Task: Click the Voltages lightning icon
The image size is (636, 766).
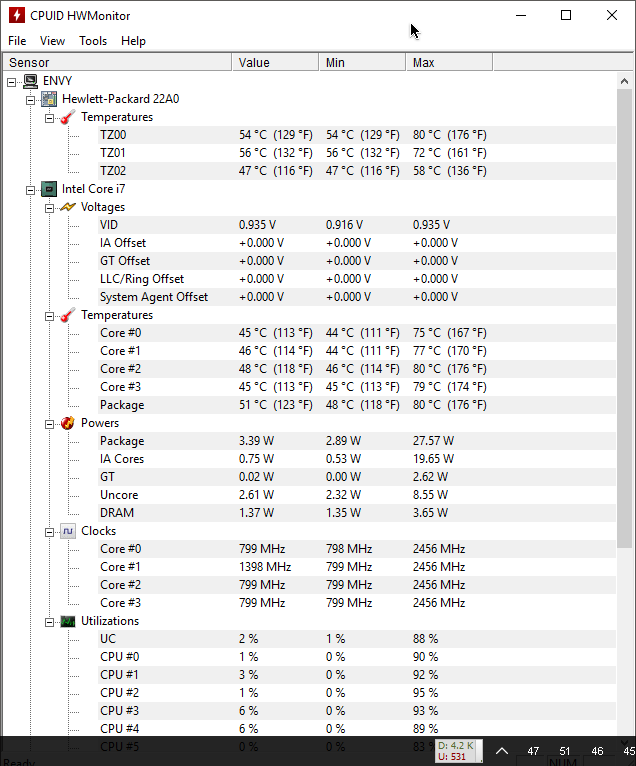Action: click(68, 207)
